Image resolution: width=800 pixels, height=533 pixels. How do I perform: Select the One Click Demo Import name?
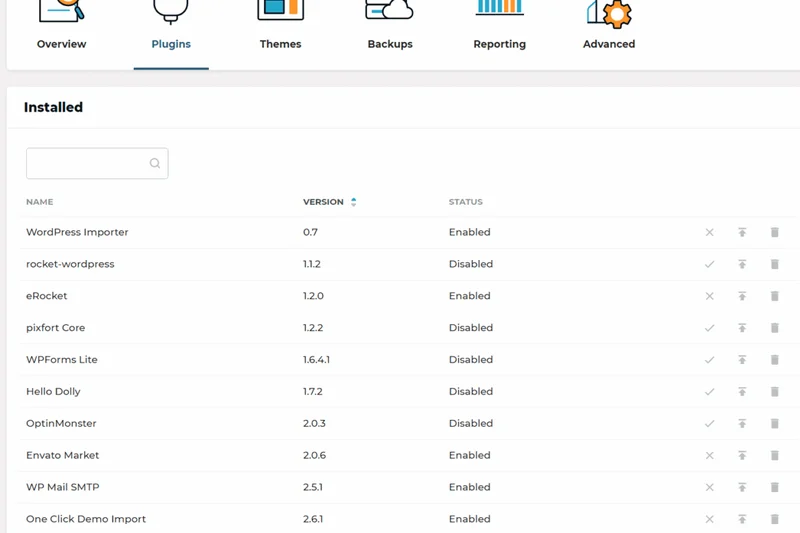pyautogui.click(x=86, y=519)
